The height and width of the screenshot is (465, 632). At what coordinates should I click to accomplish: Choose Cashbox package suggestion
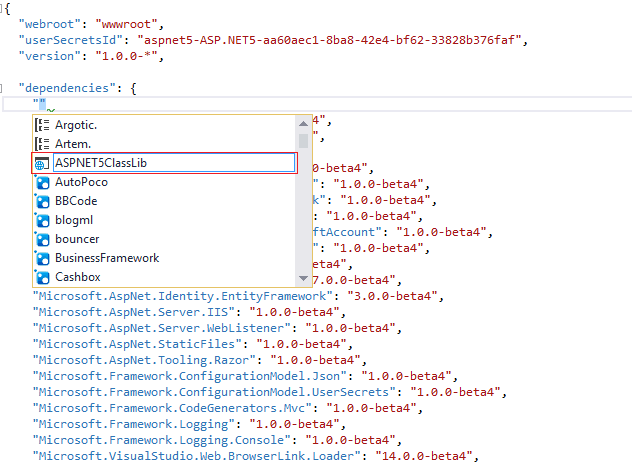pos(164,277)
